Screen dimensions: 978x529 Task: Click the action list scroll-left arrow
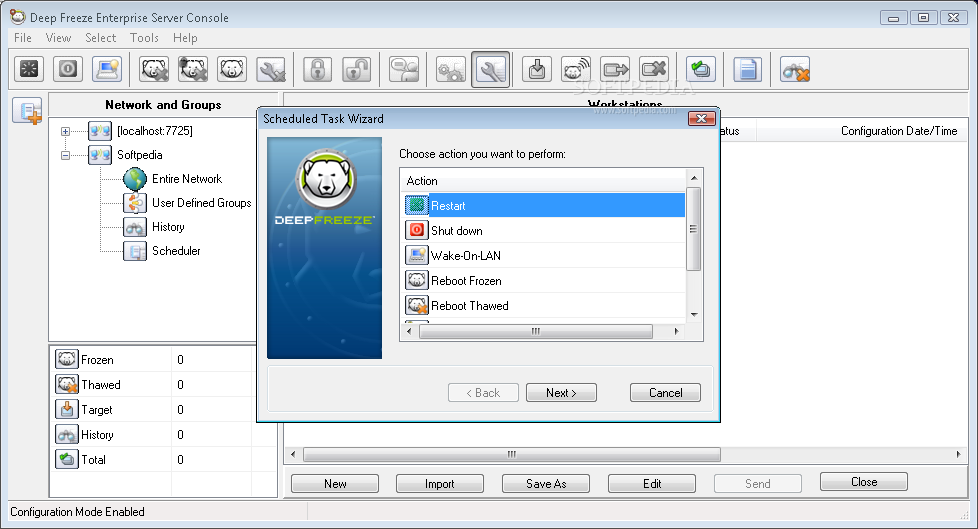point(409,331)
